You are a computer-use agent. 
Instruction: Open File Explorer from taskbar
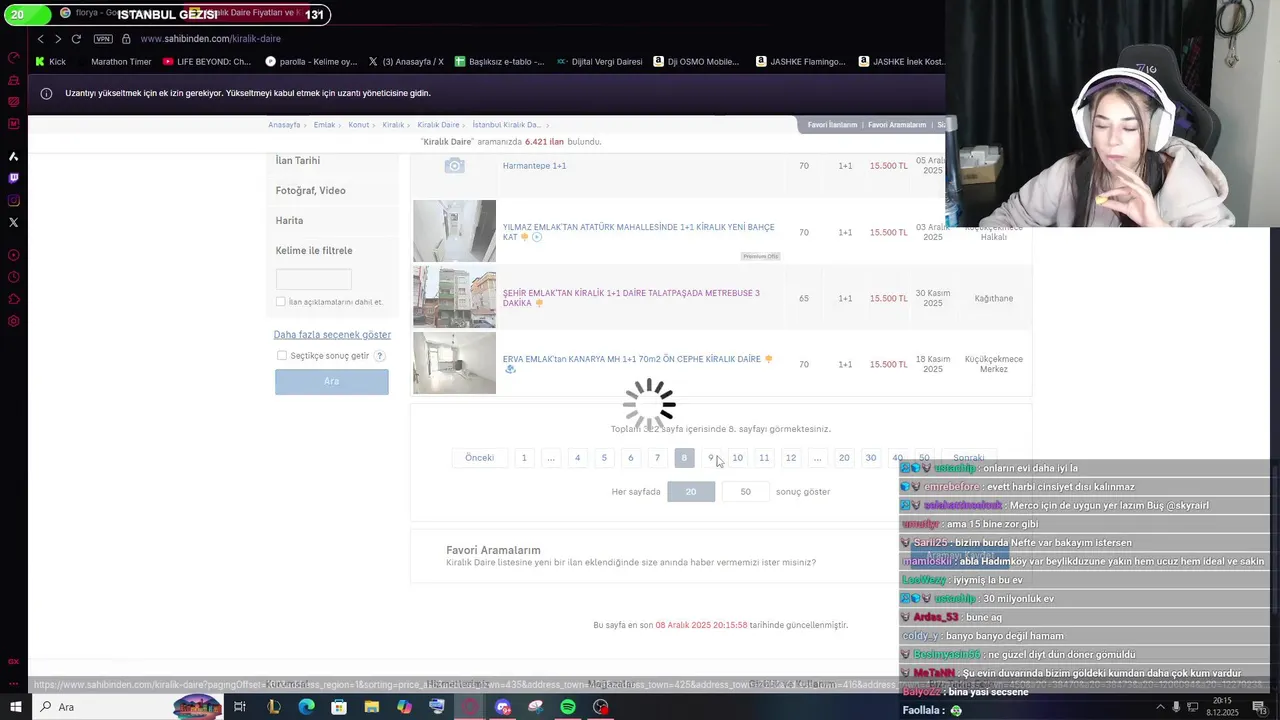(x=371, y=707)
